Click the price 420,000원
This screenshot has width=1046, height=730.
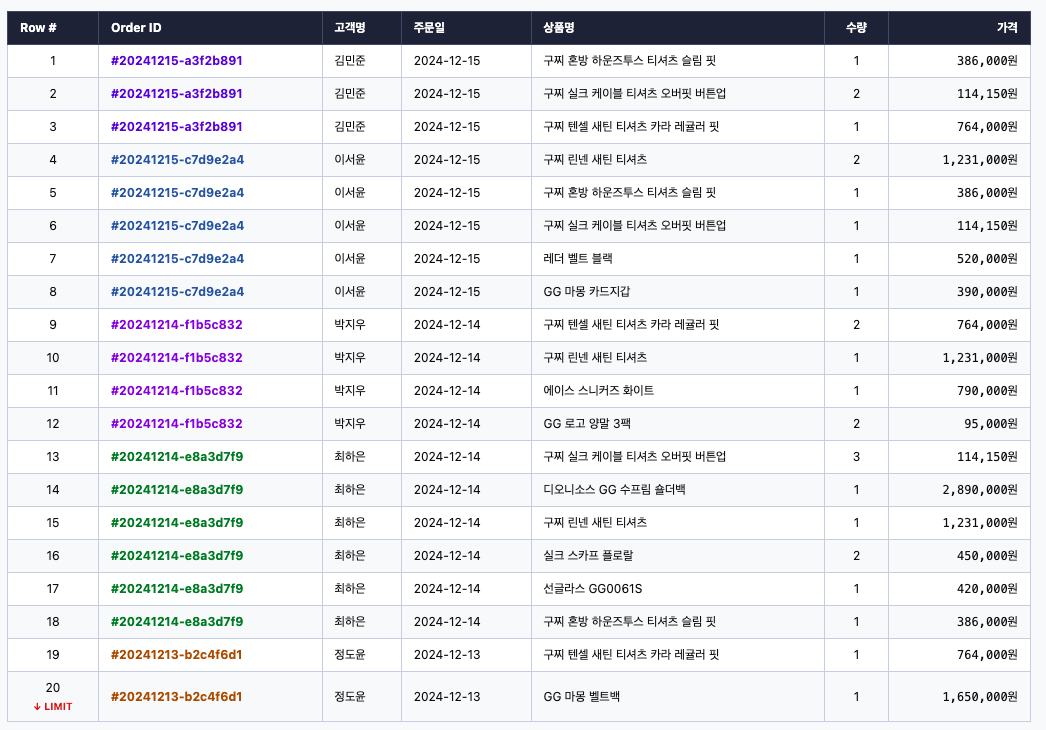coord(987,589)
